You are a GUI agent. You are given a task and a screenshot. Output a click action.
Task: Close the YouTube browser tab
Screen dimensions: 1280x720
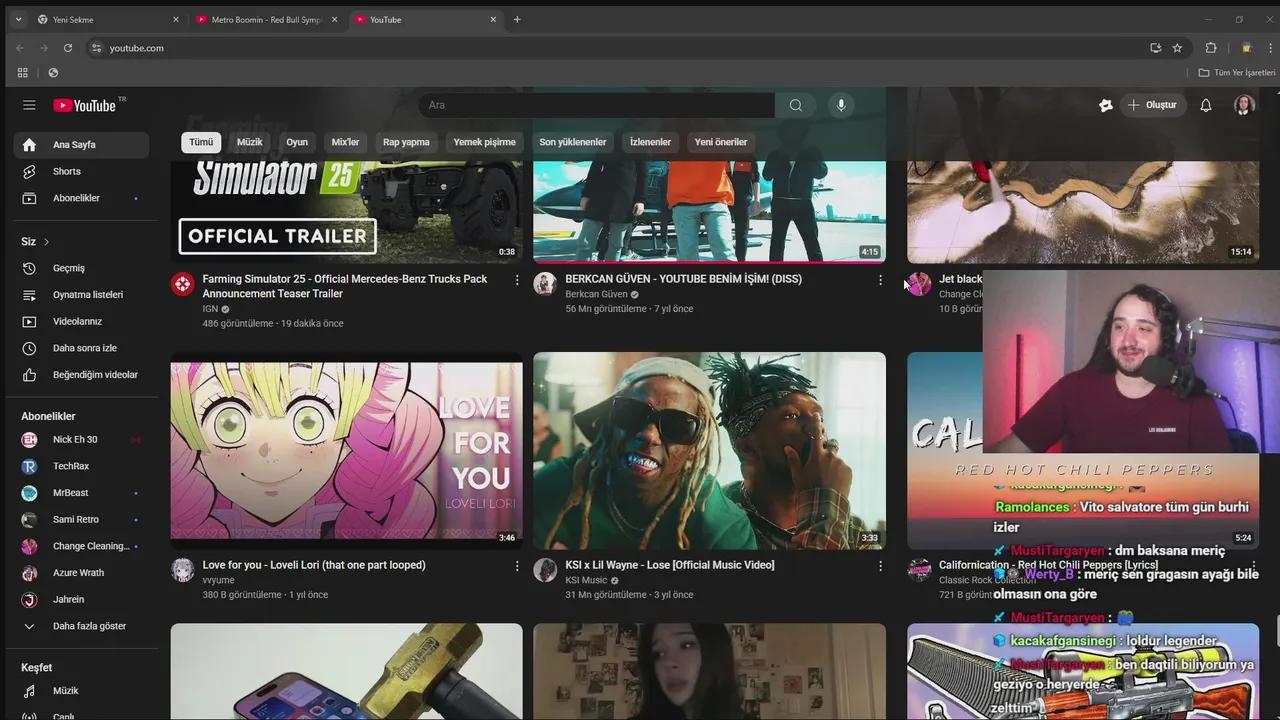click(493, 19)
